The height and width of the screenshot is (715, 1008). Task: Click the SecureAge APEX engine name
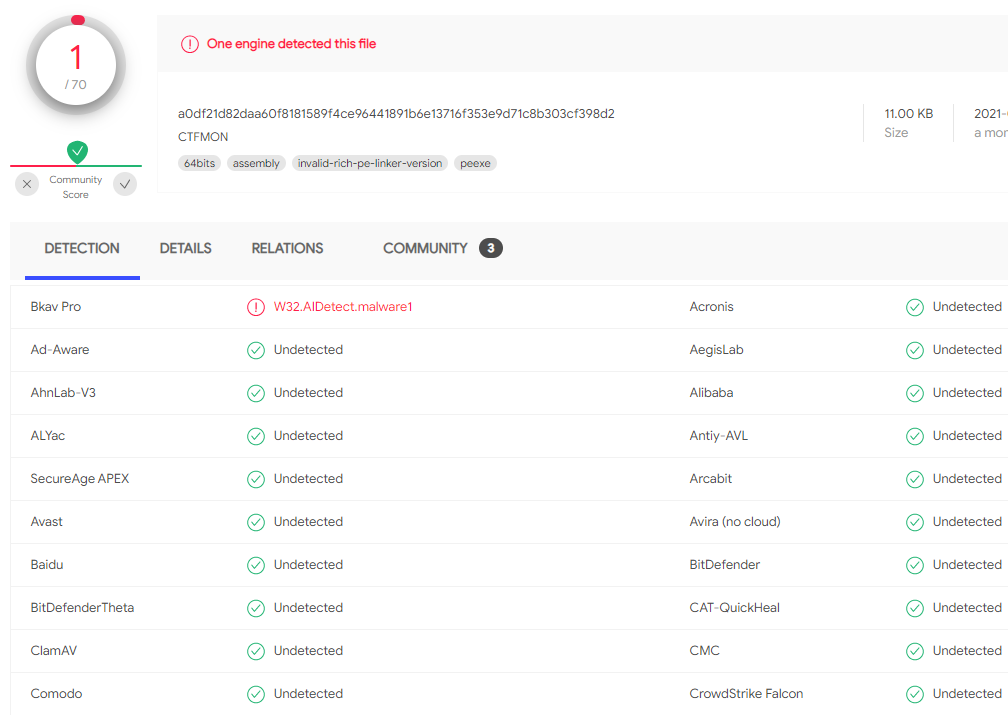pyautogui.click(x=80, y=479)
